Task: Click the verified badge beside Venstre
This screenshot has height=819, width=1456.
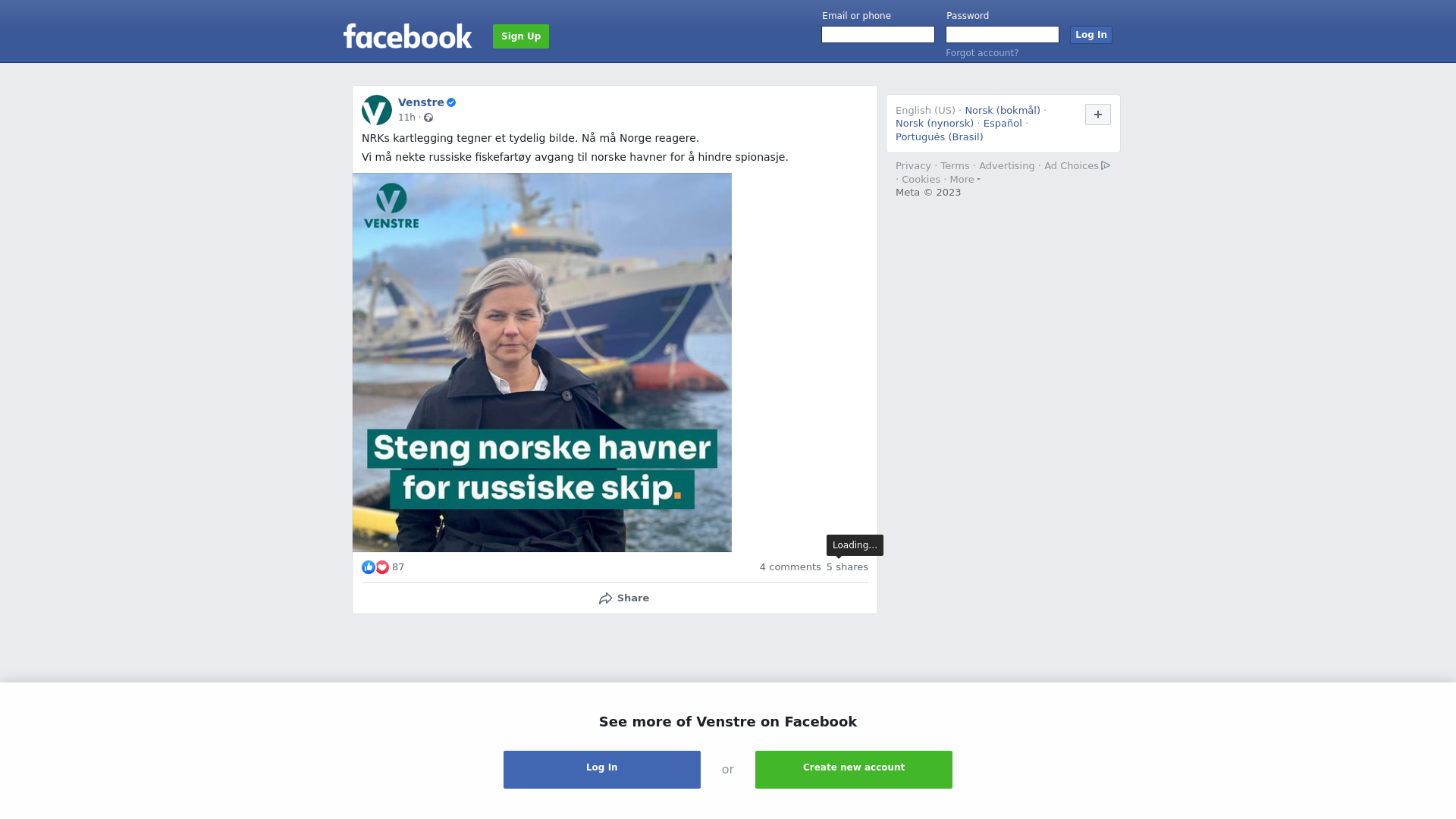Action: 451,102
